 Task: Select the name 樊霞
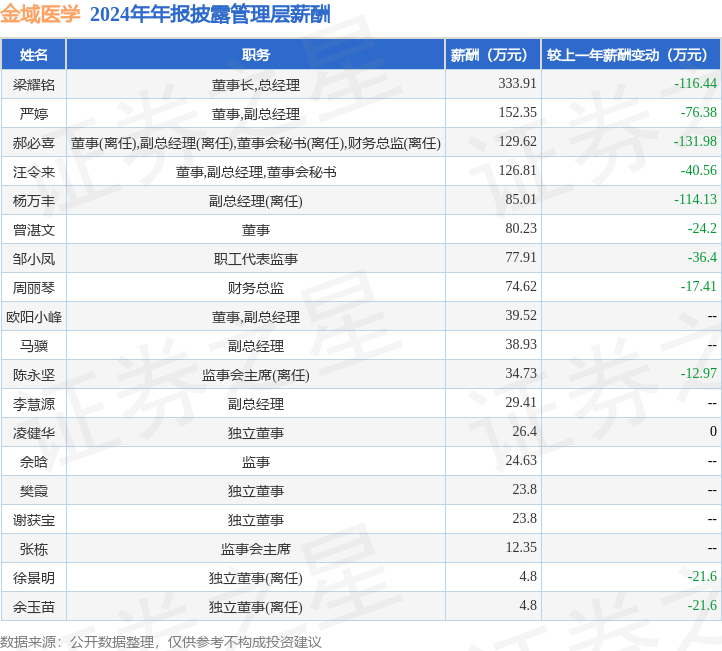pos(34,491)
